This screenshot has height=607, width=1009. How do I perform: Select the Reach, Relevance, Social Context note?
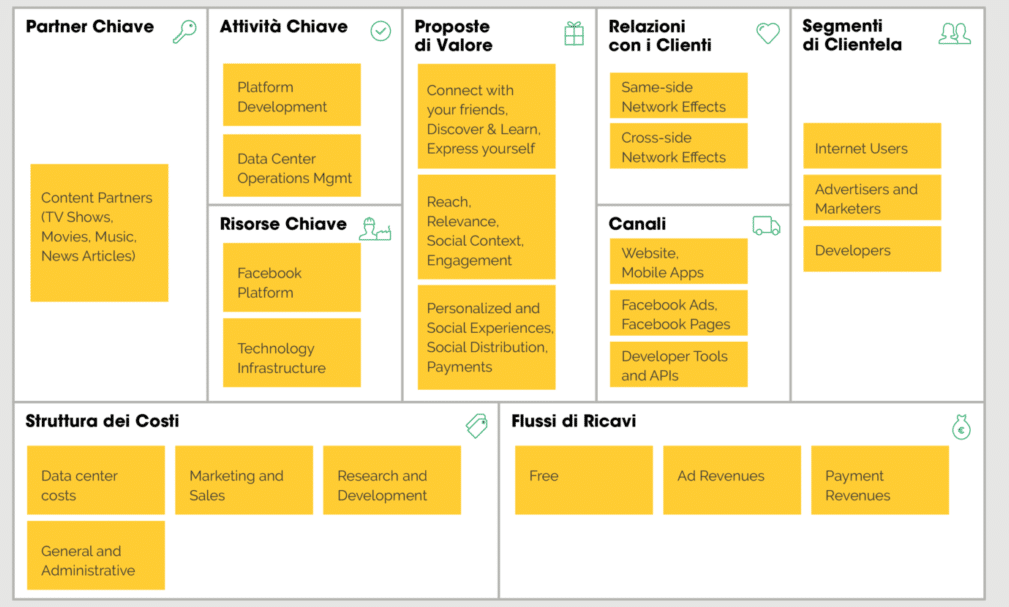click(486, 227)
